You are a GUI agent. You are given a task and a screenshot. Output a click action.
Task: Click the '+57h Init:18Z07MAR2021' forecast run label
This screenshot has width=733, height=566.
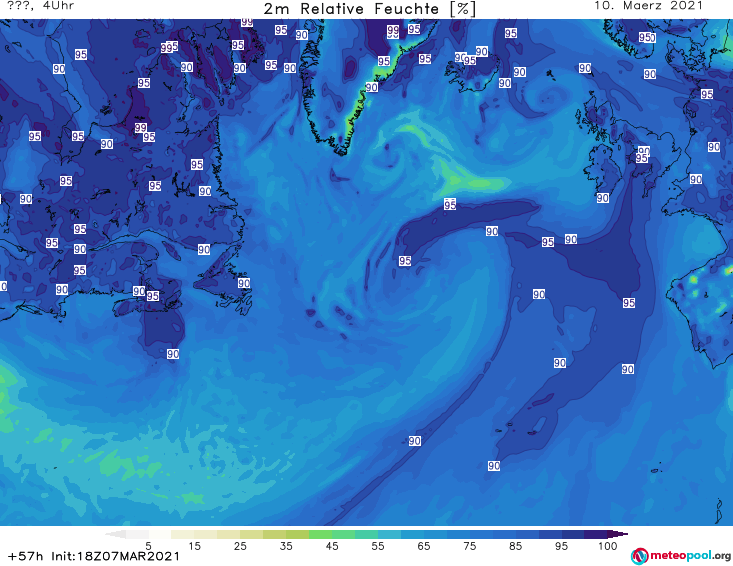[x=94, y=556]
